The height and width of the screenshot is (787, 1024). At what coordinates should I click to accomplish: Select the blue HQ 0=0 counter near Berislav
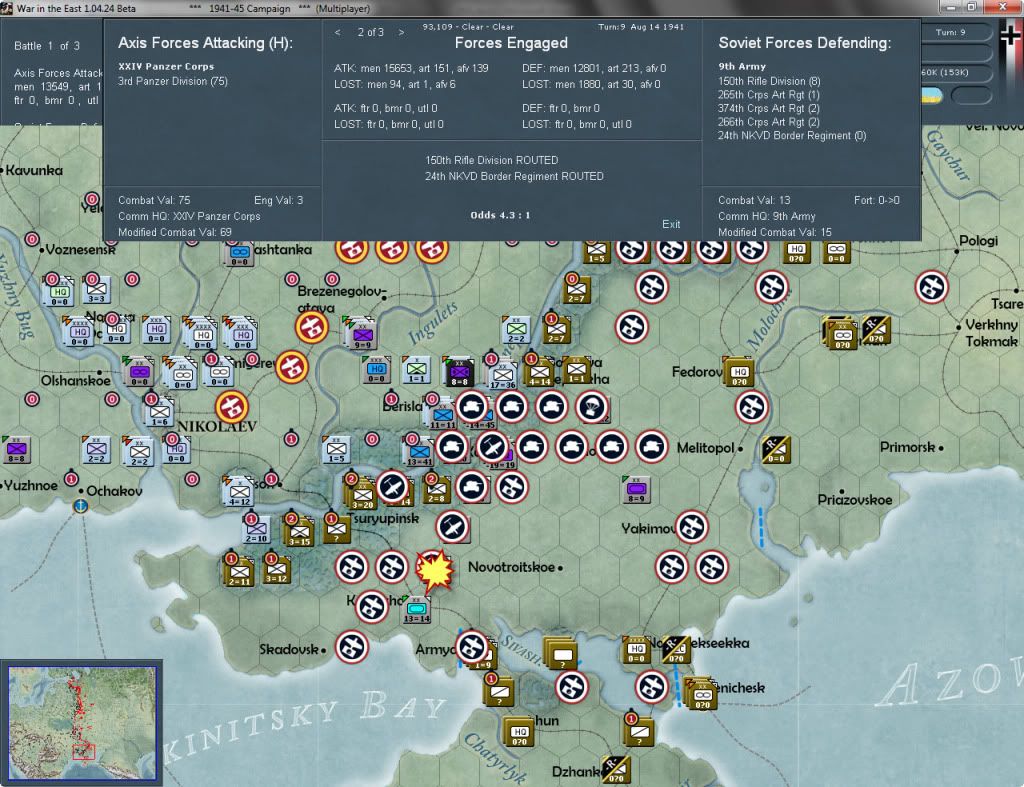tap(376, 370)
